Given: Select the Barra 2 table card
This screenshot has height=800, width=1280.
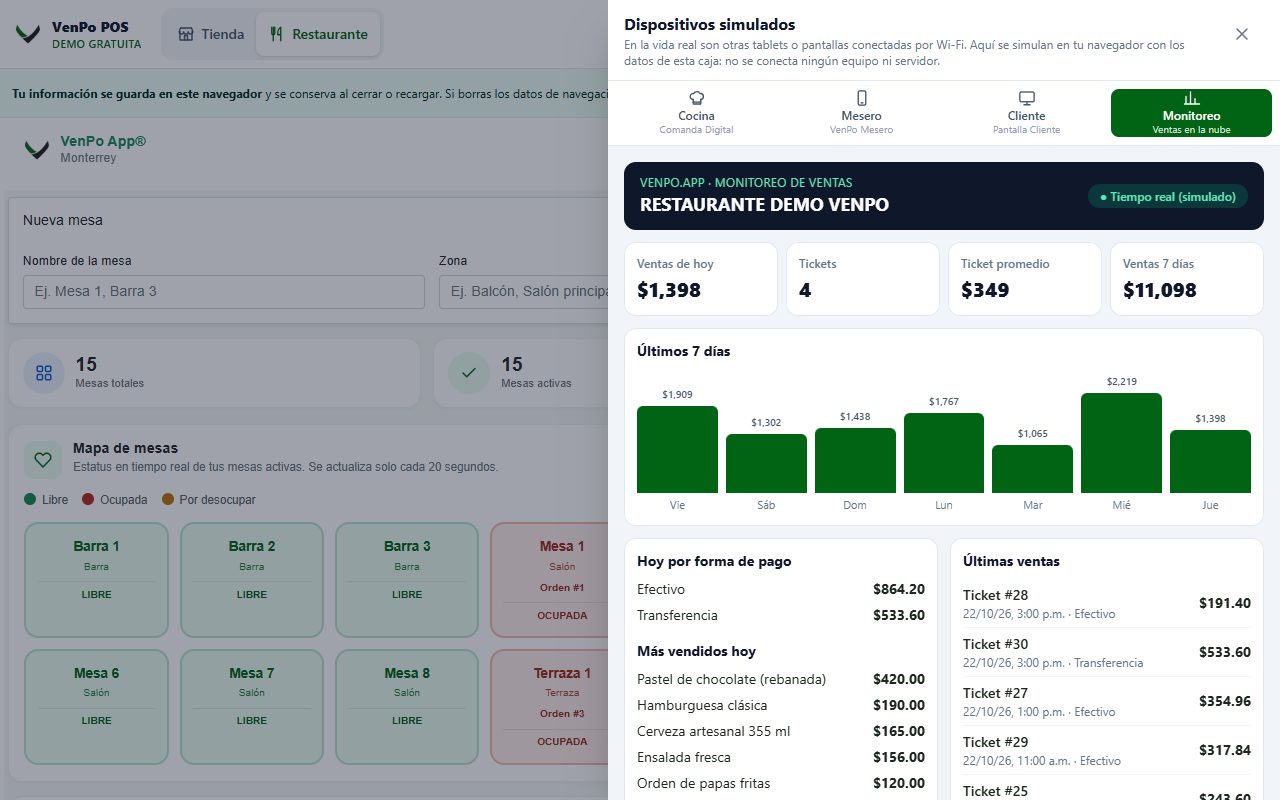Looking at the screenshot, I should click(252, 580).
